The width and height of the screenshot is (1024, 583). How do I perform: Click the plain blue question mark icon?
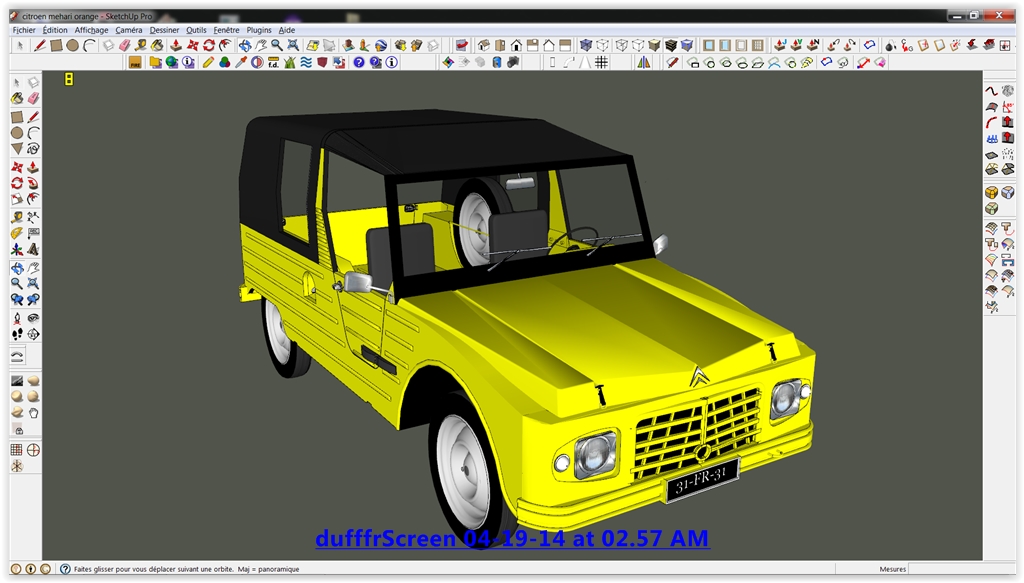[x=359, y=63]
